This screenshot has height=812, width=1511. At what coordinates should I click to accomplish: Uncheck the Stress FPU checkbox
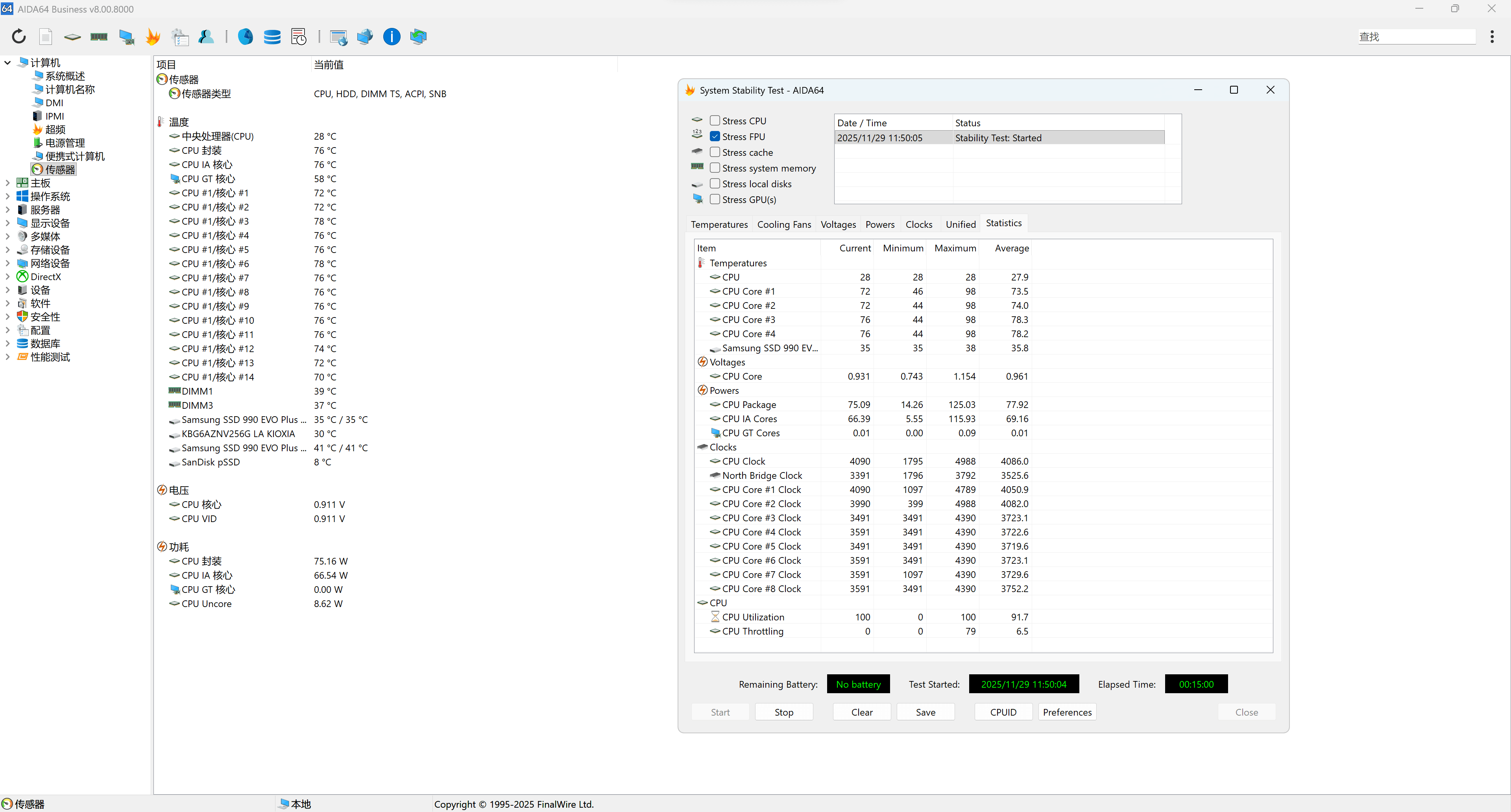(715, 136)
